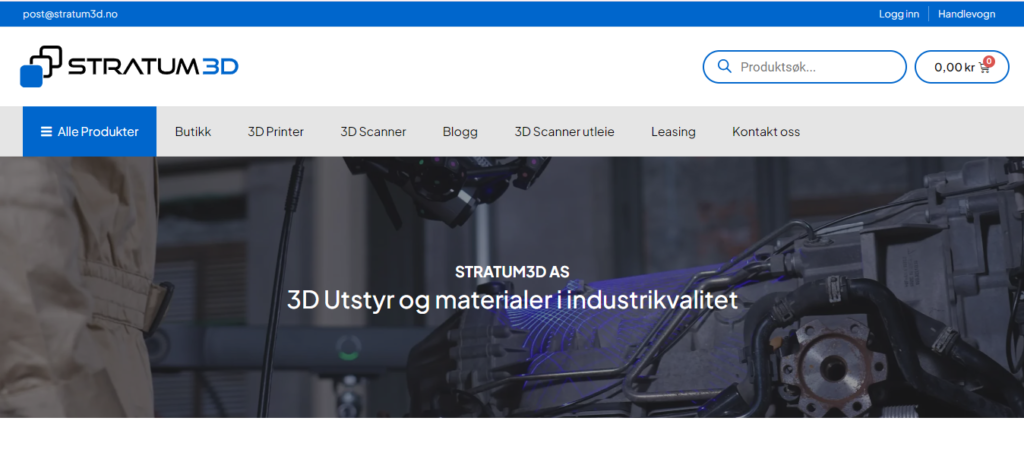1024x462 pixels.
Task: Open the shopping cart icon
Action: pos(984,67)
